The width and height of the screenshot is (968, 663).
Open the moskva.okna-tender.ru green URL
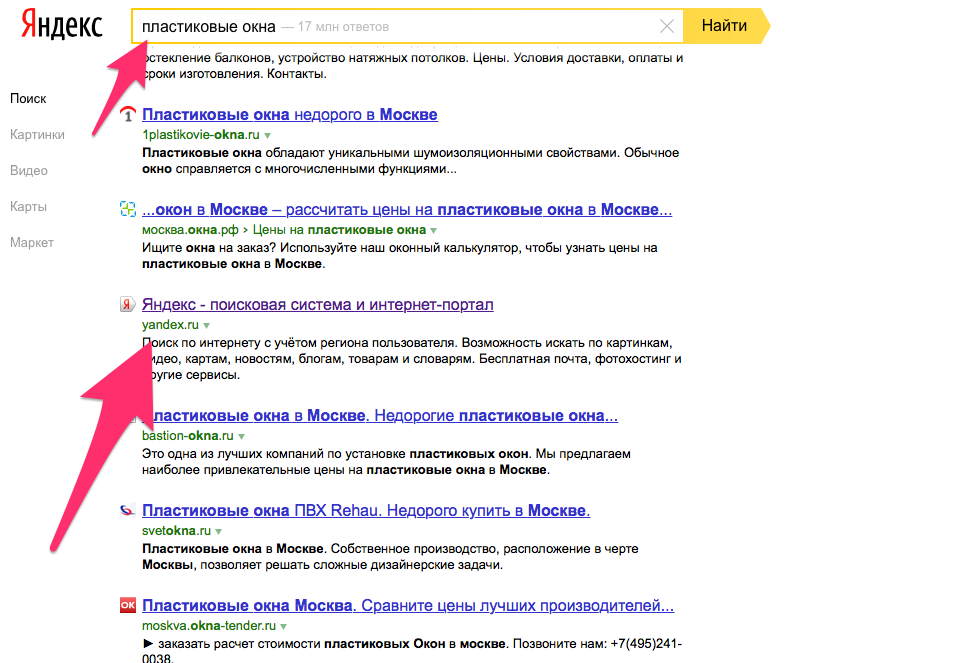[209, 626]
